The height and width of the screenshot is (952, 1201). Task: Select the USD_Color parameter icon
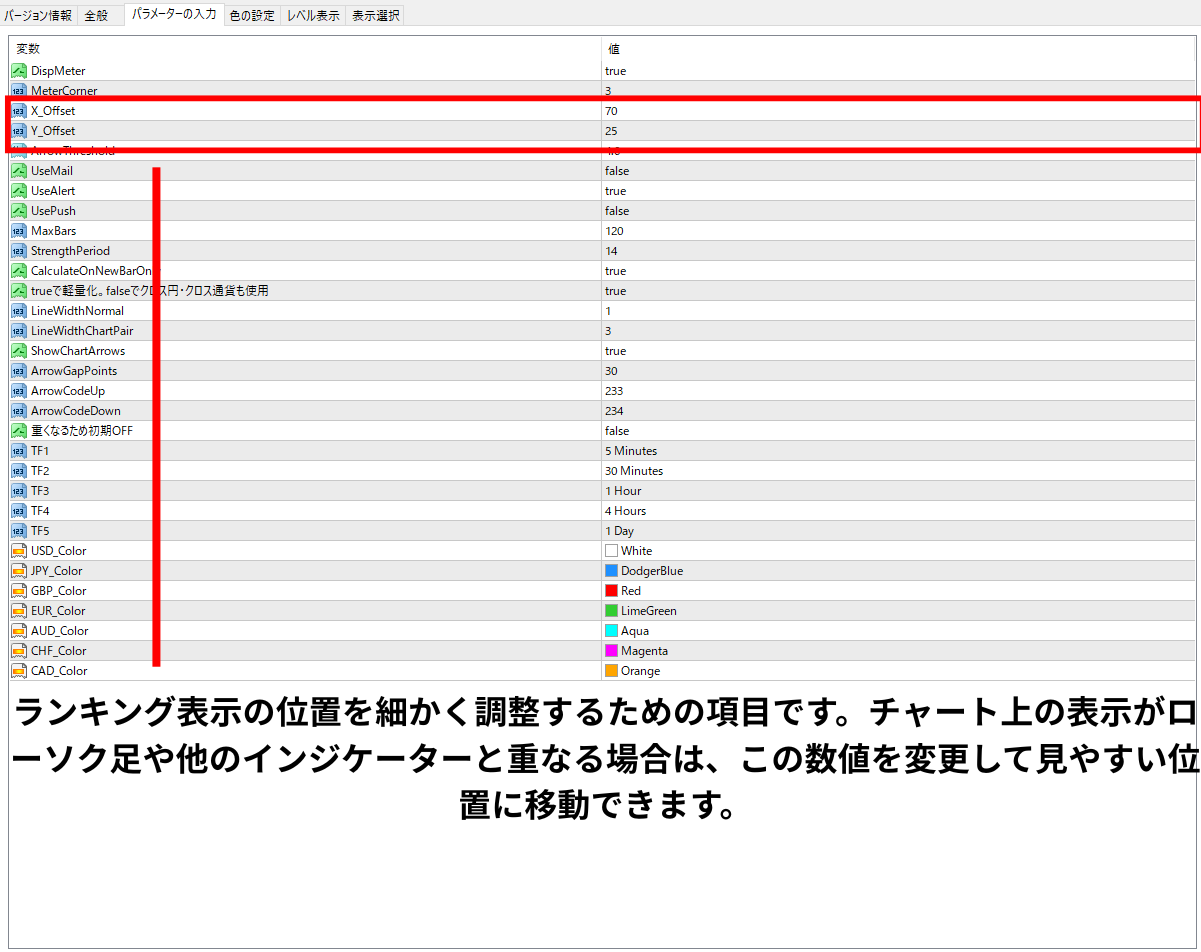(18, 551)
